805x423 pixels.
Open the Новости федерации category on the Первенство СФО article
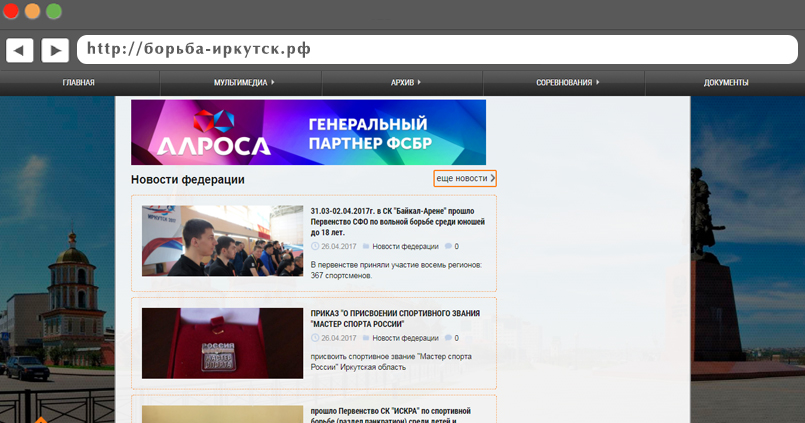pyautogui.click(x=405, y=246)
